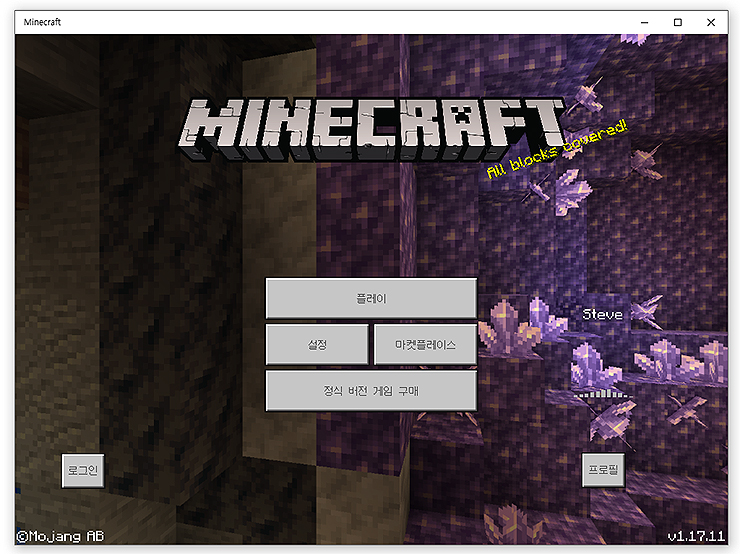Image resolution: width=740 pixels, height=554 pixels.
Task: Minimize the Minecraft window
Action: tap(644, 22)
